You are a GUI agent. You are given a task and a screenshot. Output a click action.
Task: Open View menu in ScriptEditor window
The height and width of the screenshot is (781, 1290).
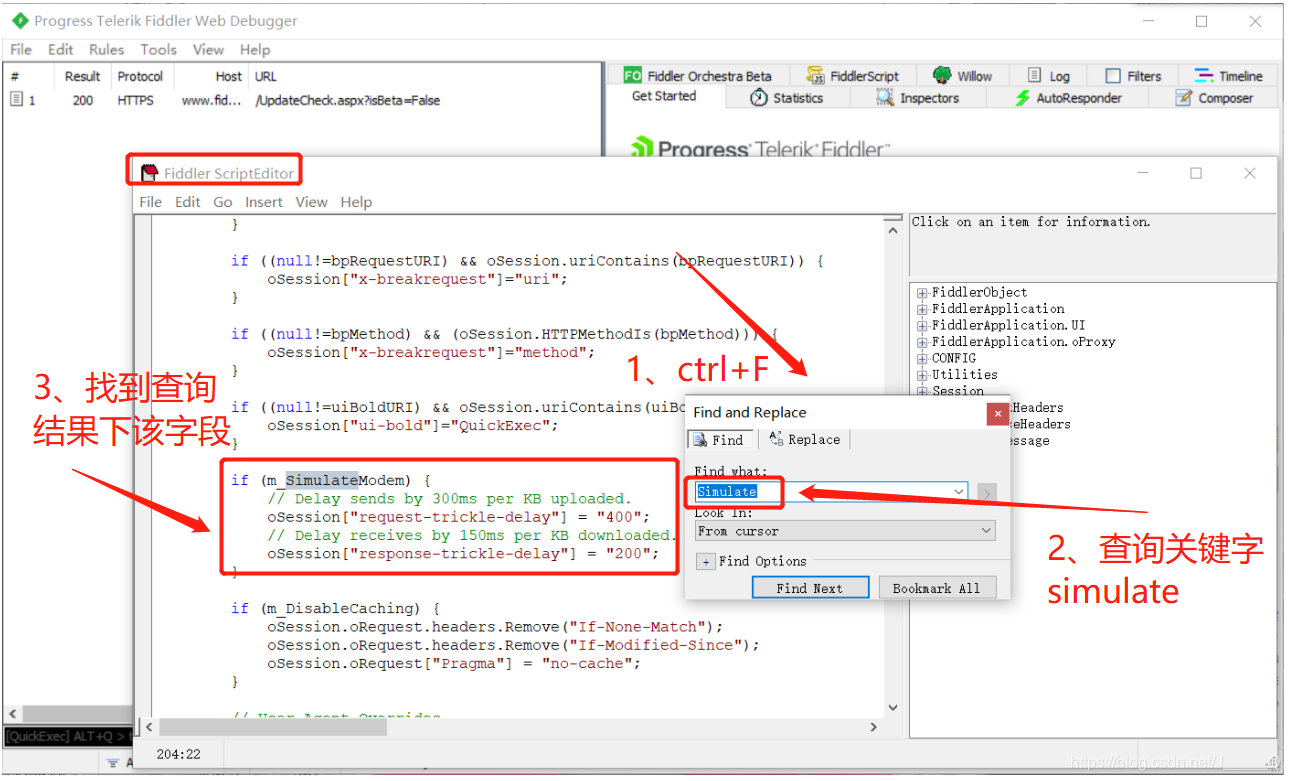tap(311, 201)
